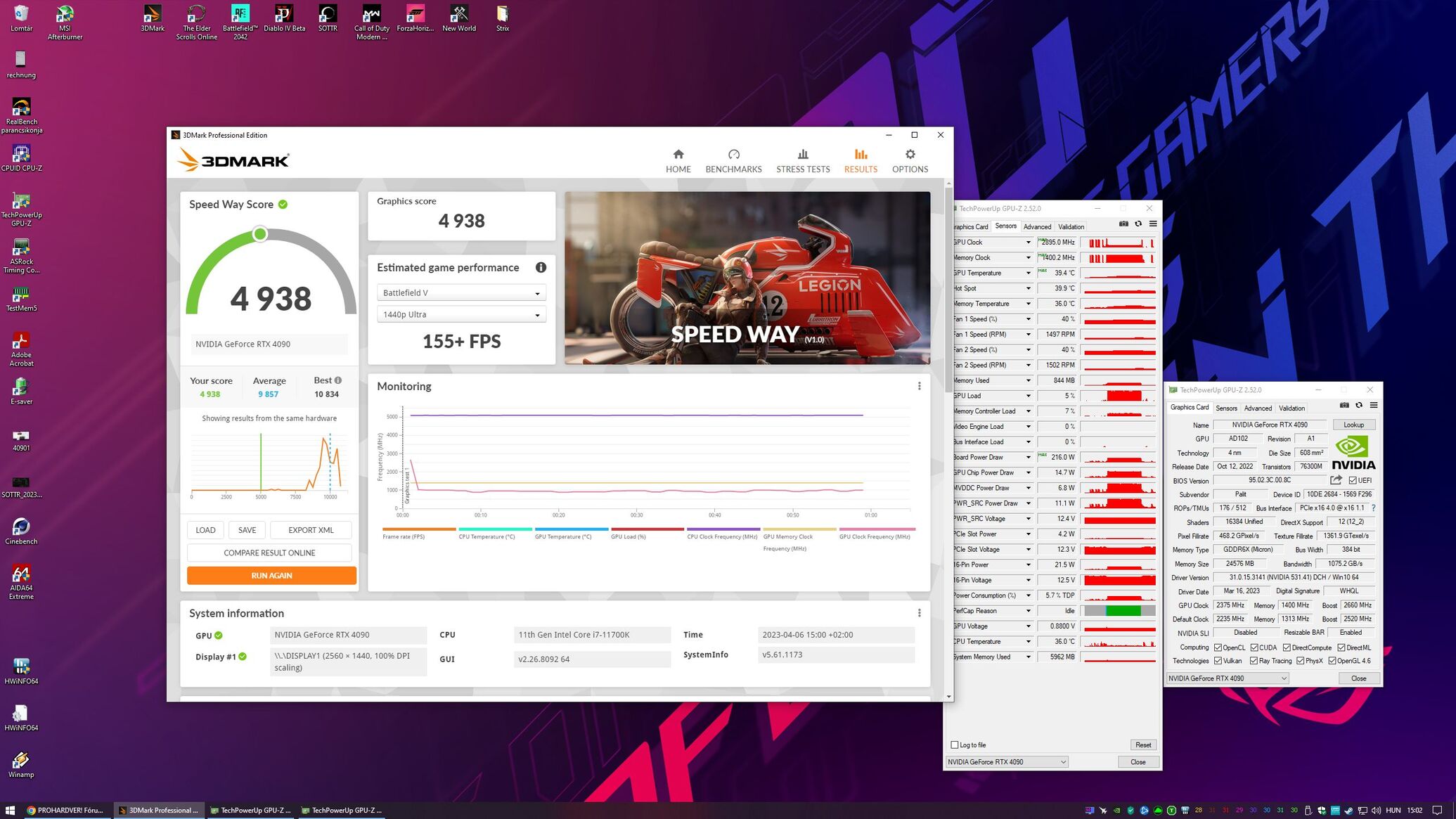Open MSI Afterburner desktop icon
Screen dimensions: 1456x819
(x=65, y=22)
